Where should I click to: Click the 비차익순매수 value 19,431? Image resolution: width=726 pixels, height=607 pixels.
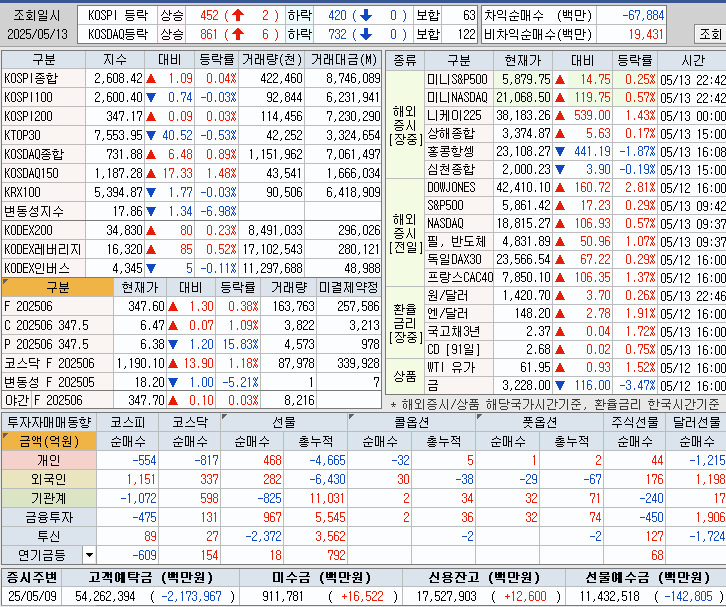coord(646,34)
